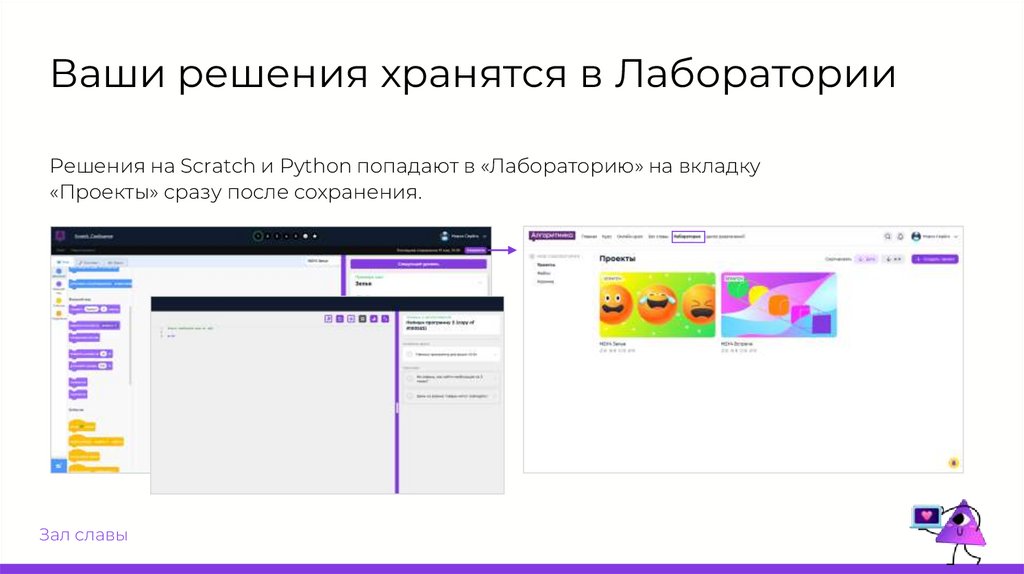This screenshot has height=574, width=1024.
Task: Click the purple logo in Scratch editor header
Action: pyautogui.click(x=62, y=236)
